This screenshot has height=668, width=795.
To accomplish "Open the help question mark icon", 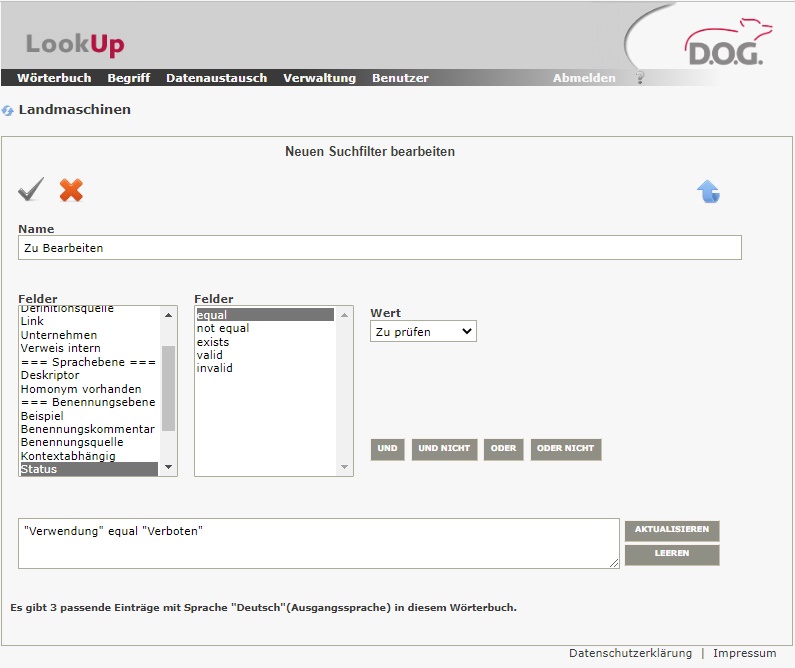I will pyautogui.click(x=640, y=78).
